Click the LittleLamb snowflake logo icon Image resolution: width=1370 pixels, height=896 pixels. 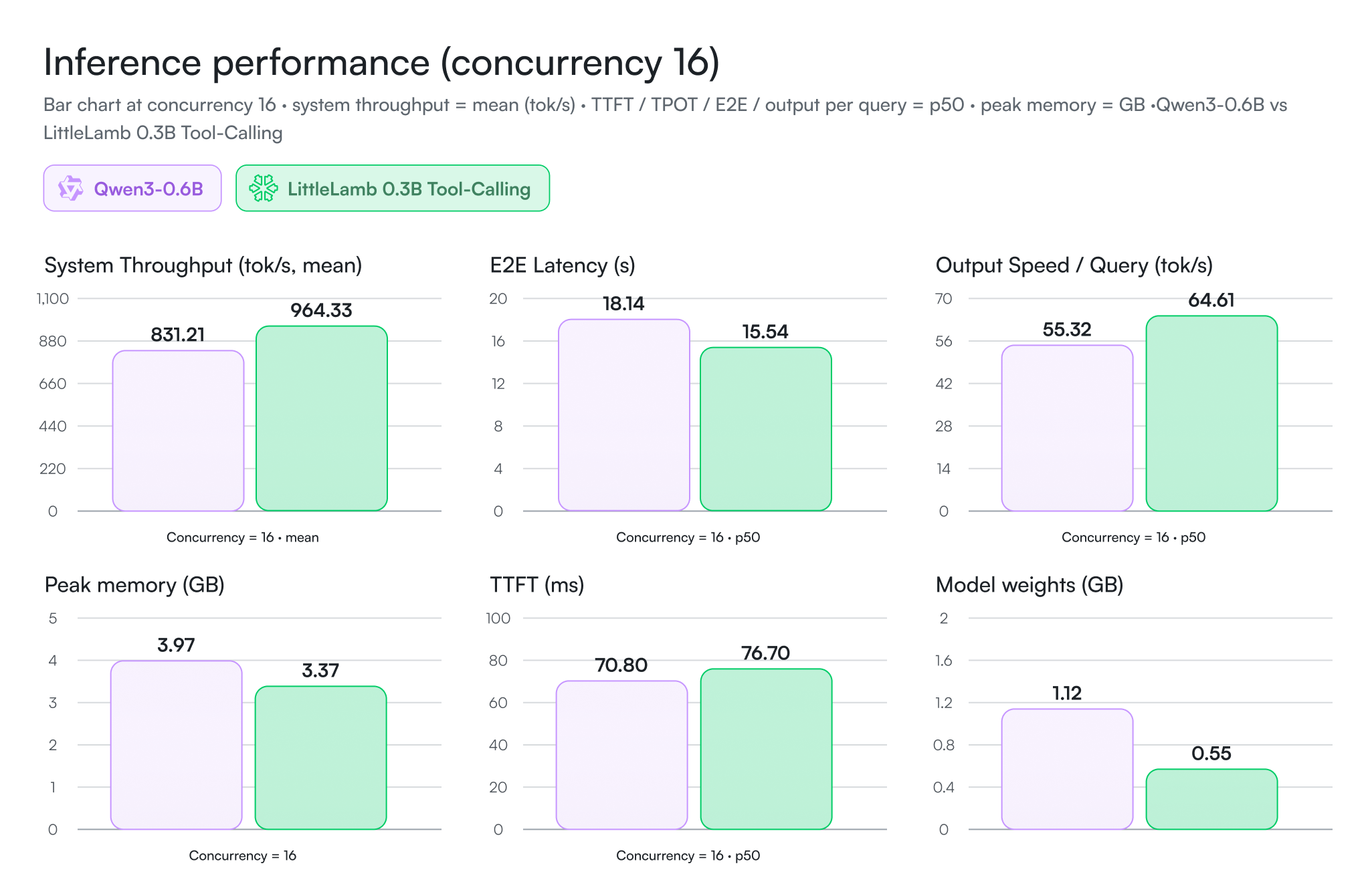[264, 189]
